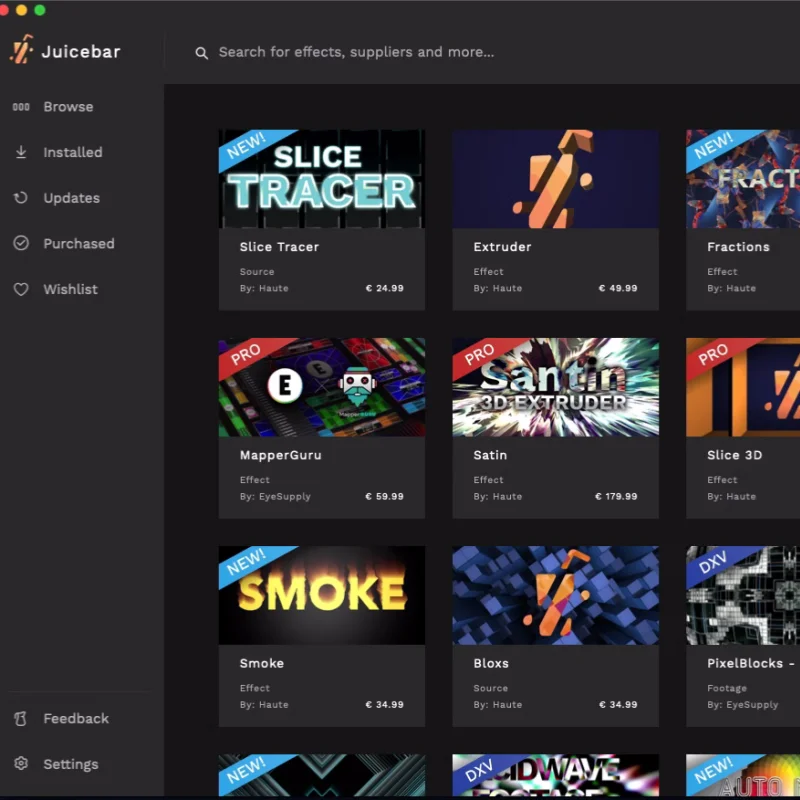Screen dimensions: 800x800
Task: Show the Purchased items
Action: coord(79,243)
